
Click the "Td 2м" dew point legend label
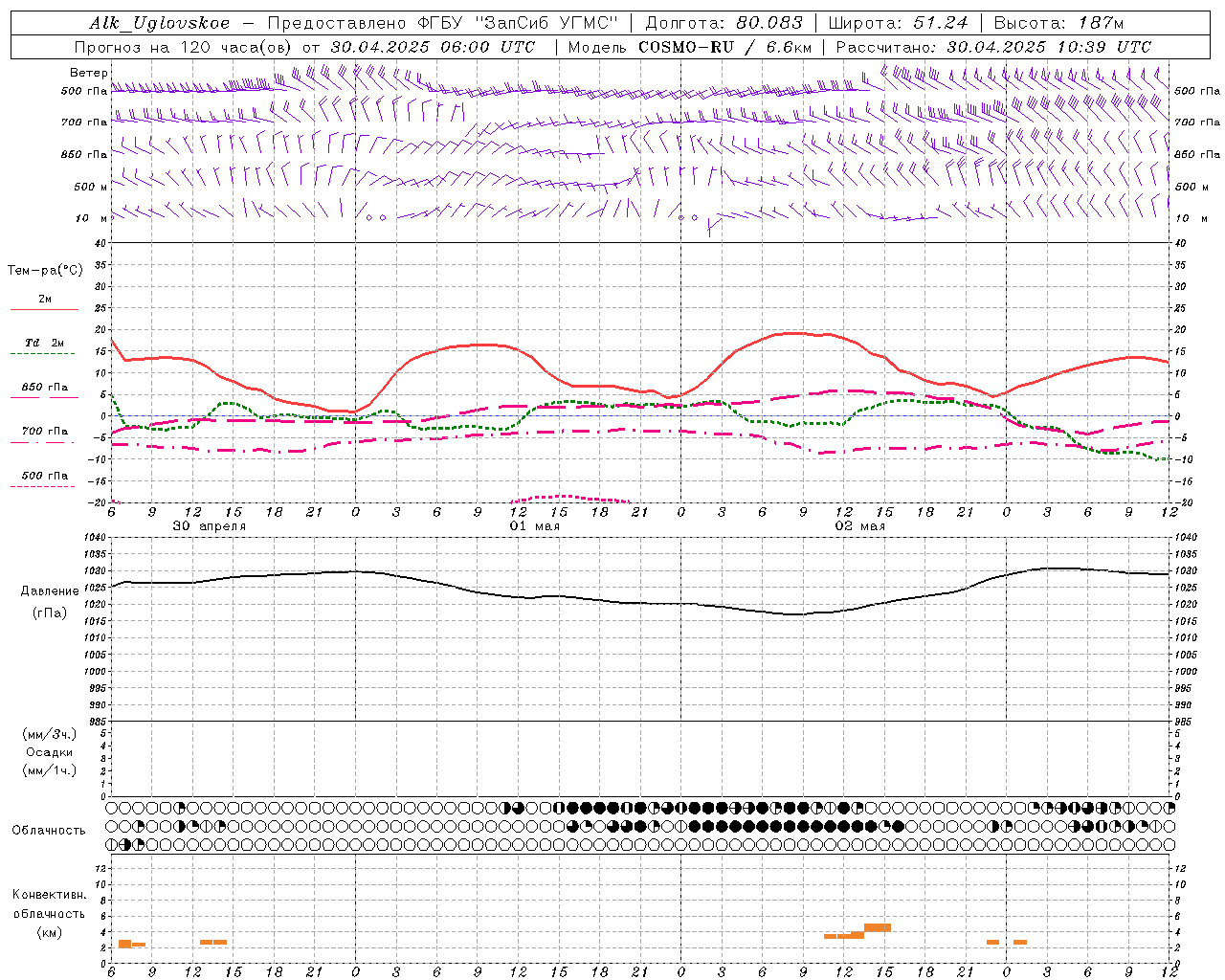(45, 343)
